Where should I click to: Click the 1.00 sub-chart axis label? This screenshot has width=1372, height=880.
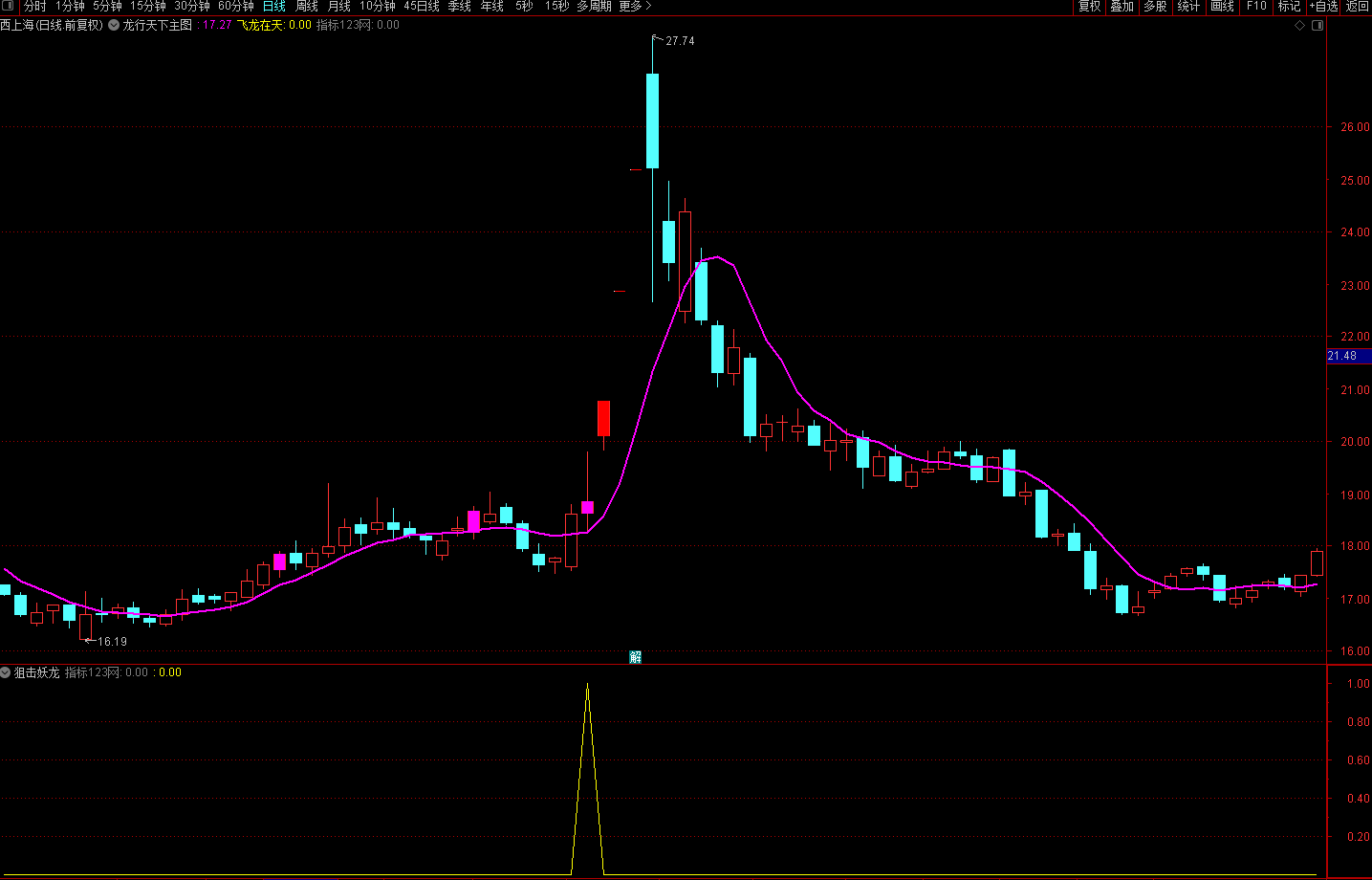pos(1358,684)
